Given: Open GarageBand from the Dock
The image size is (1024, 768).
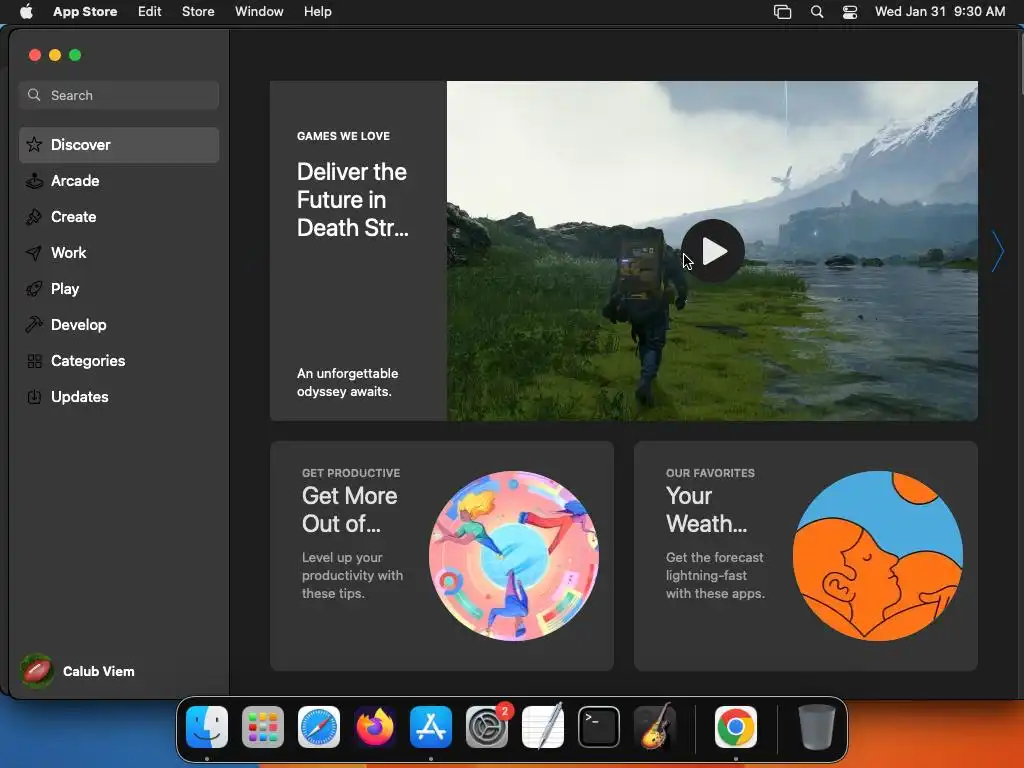Looking at the screenshot, I should (655, 727).
